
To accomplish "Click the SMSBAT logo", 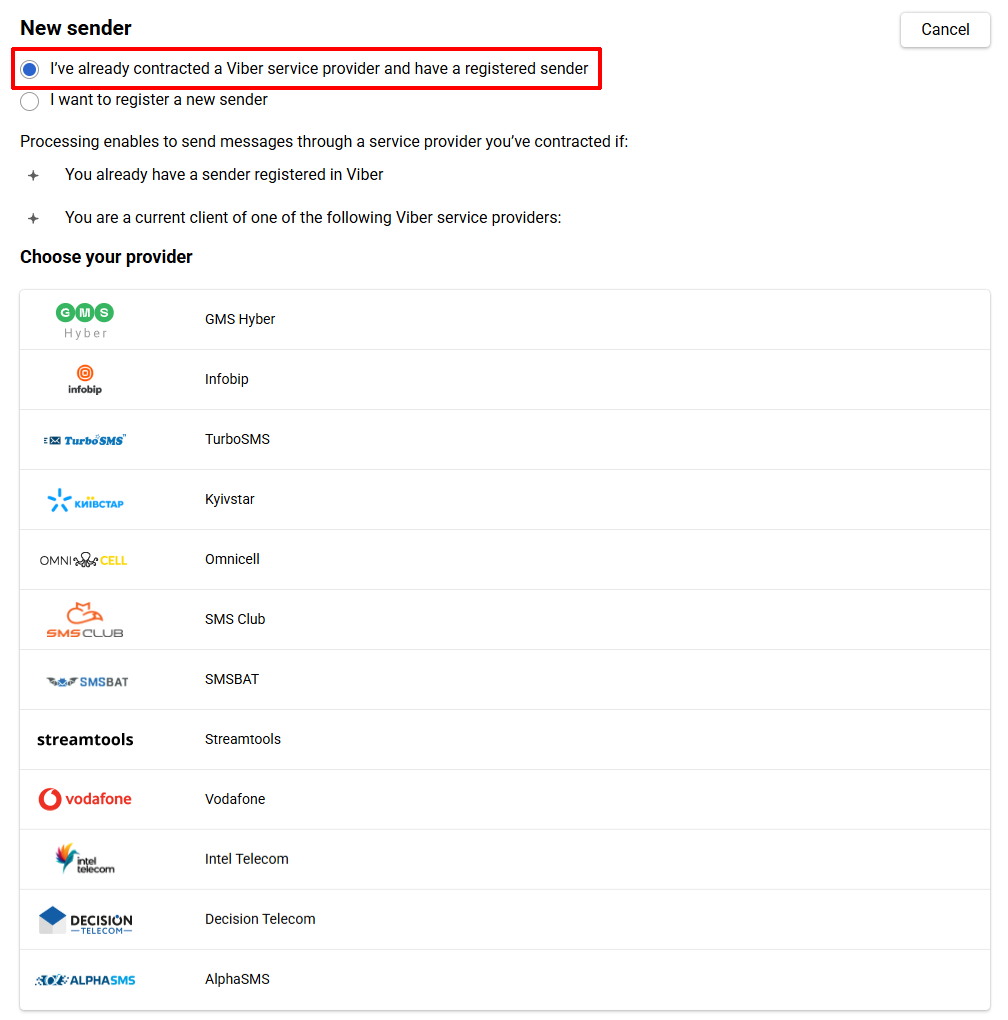I will 87,681.
